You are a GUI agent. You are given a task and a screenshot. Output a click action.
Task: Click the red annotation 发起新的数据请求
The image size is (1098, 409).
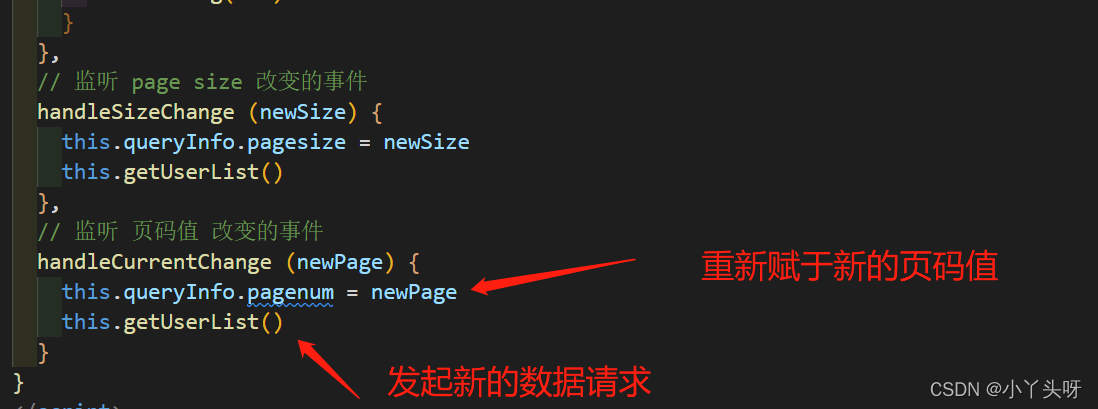(x=520, y=382)
